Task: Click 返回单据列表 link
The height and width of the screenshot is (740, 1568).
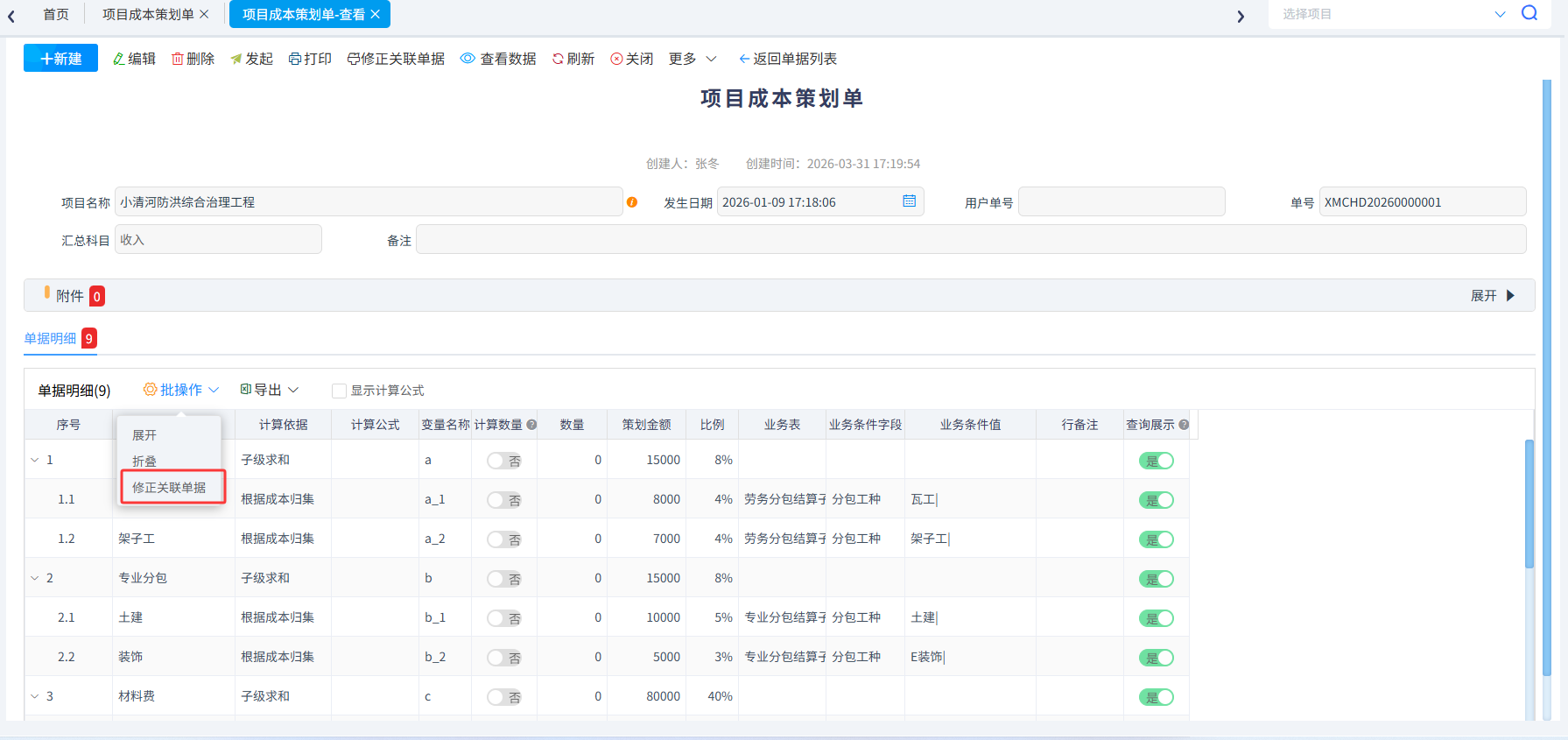Action: click(x=788, y=59)
